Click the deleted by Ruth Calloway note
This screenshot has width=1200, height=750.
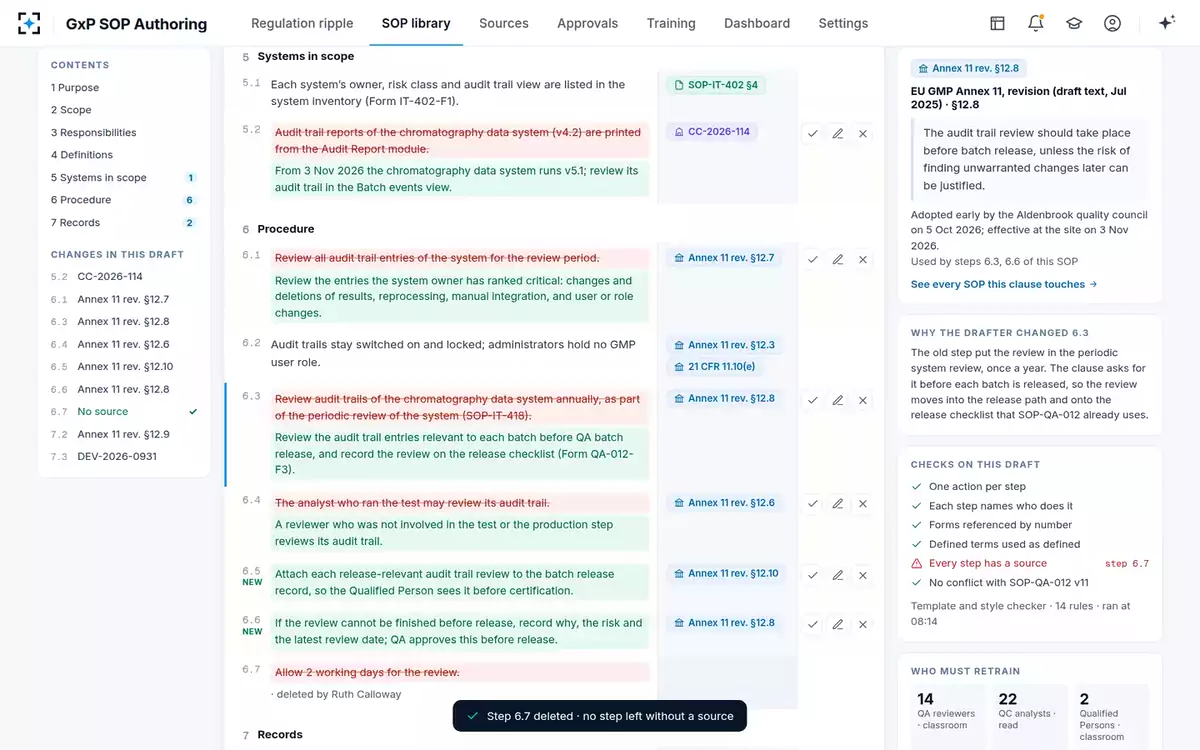pyautogui.click(x=336, y=694)
